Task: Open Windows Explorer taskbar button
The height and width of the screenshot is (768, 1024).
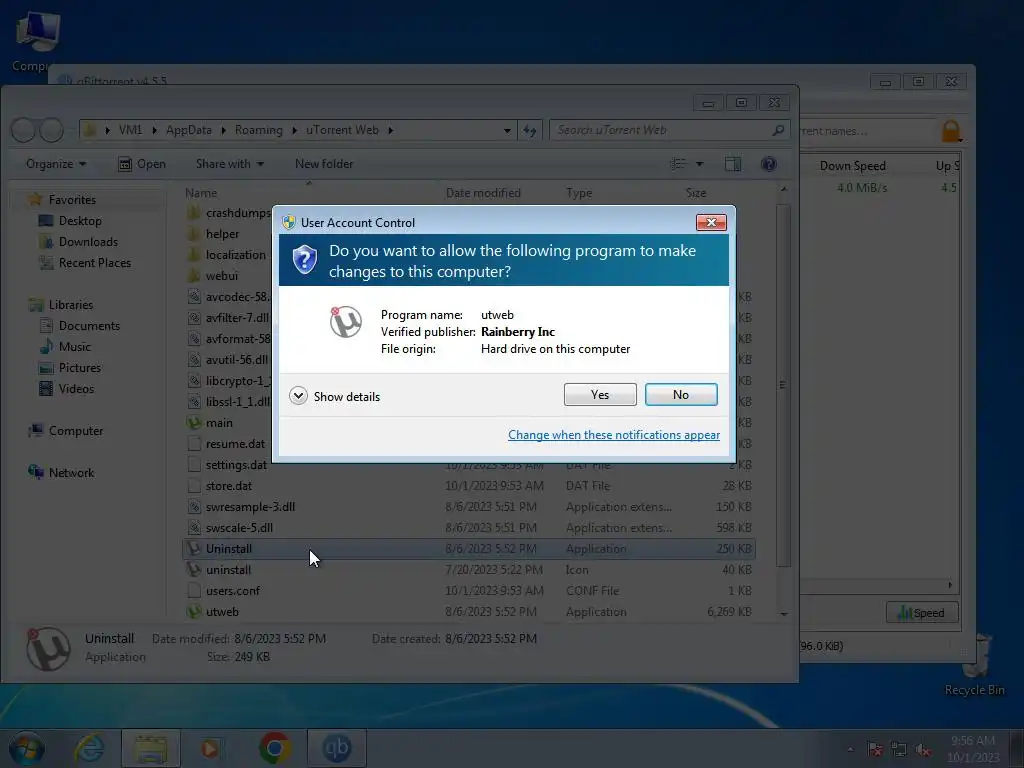Action: tap(150, 748)
